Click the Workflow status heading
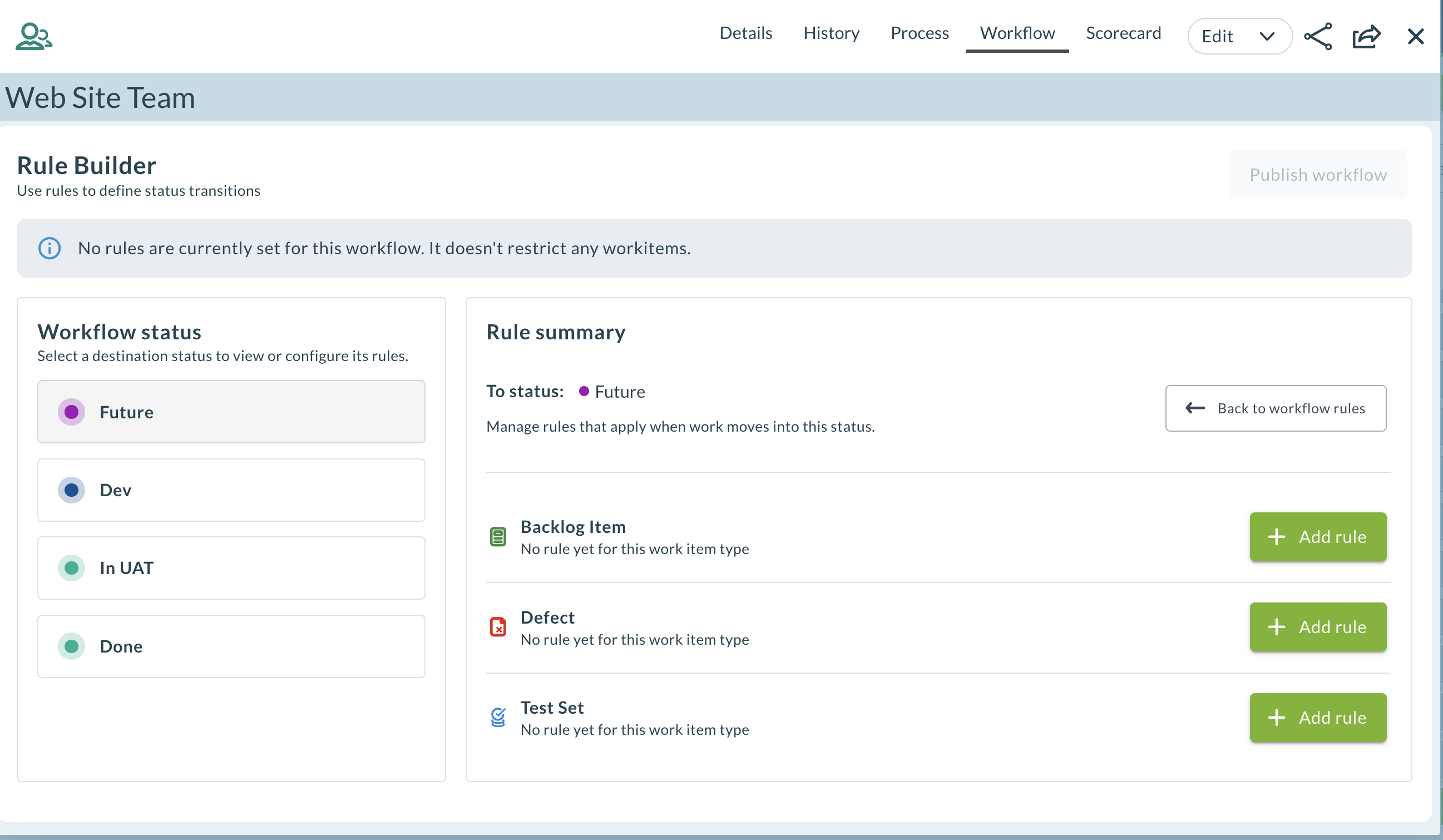 (120, 332)
